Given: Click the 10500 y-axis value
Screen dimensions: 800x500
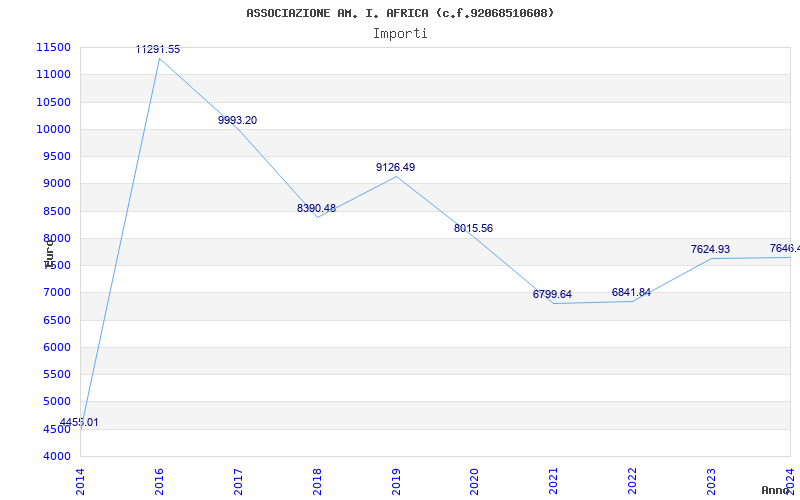Looking at the screenshot, I should (x=53, y=102).
